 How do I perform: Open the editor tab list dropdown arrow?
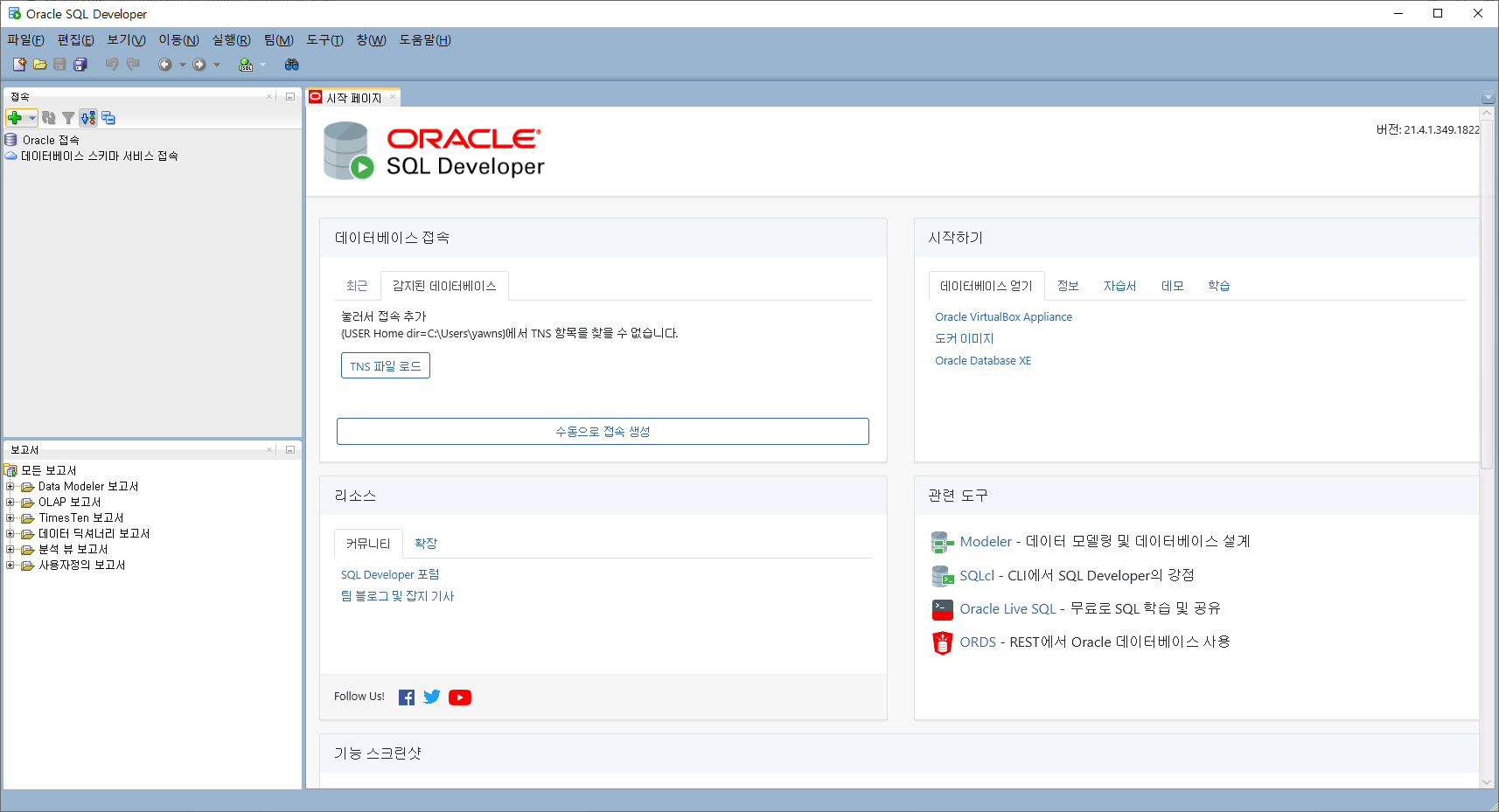coord(1488,98)
